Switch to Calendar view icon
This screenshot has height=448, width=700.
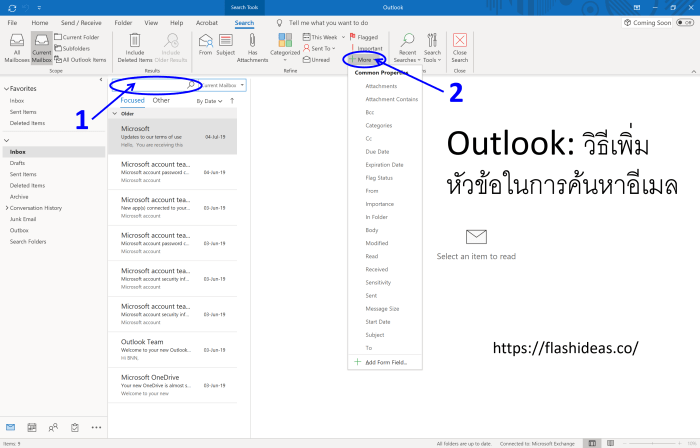click(32, 427)
